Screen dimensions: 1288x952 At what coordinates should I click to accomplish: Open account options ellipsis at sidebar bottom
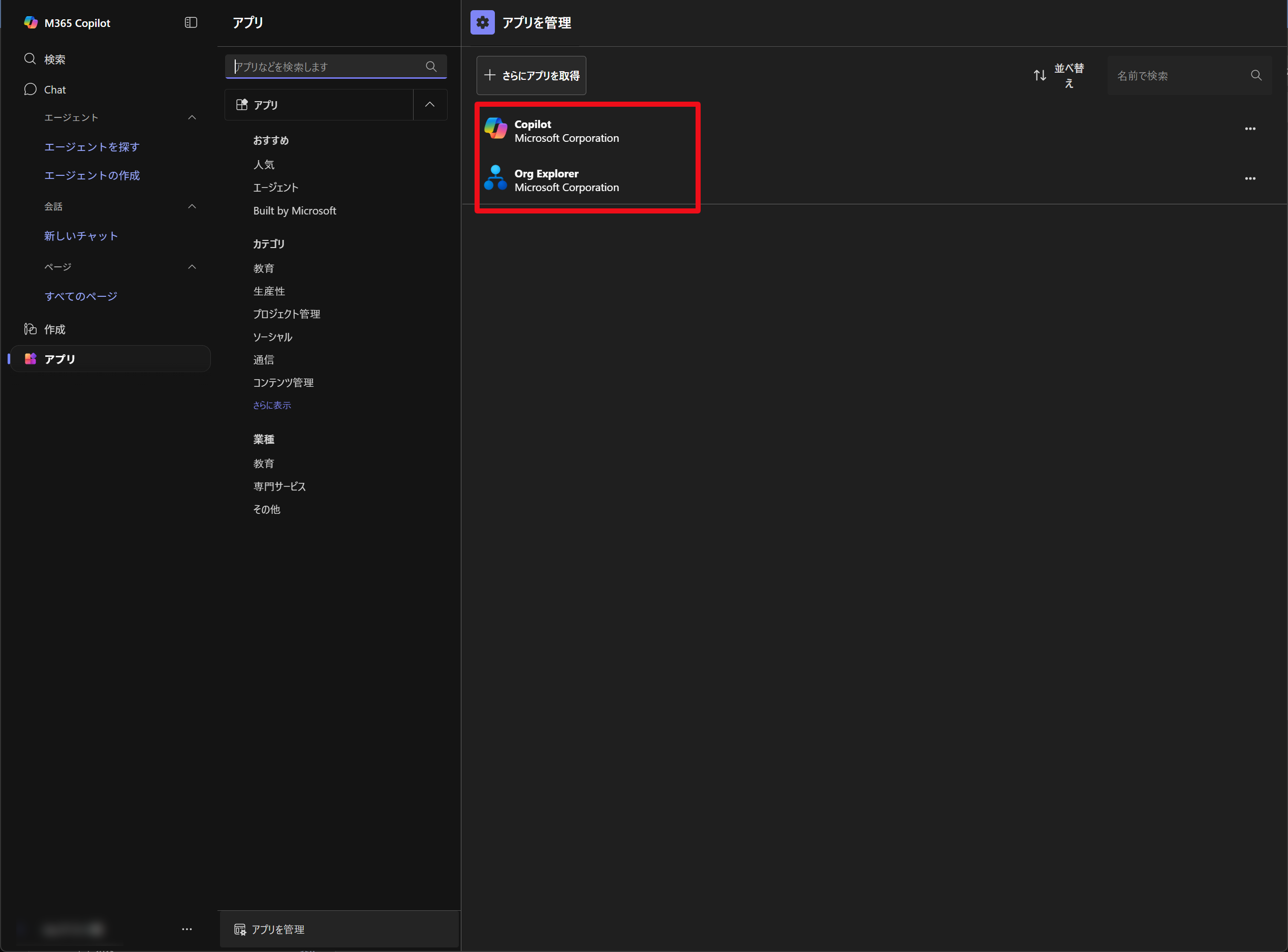pos(186,929)
